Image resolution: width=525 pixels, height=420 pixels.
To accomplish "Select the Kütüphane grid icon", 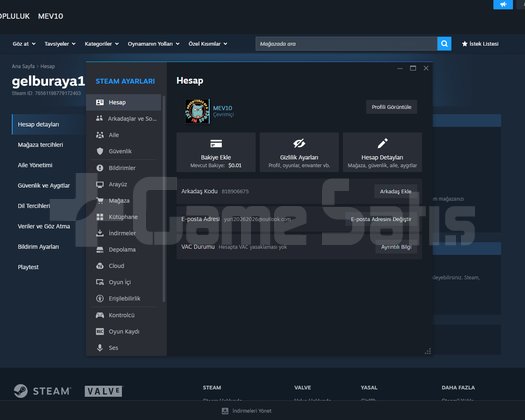I will pyautogui.click(x=100, y=217).
